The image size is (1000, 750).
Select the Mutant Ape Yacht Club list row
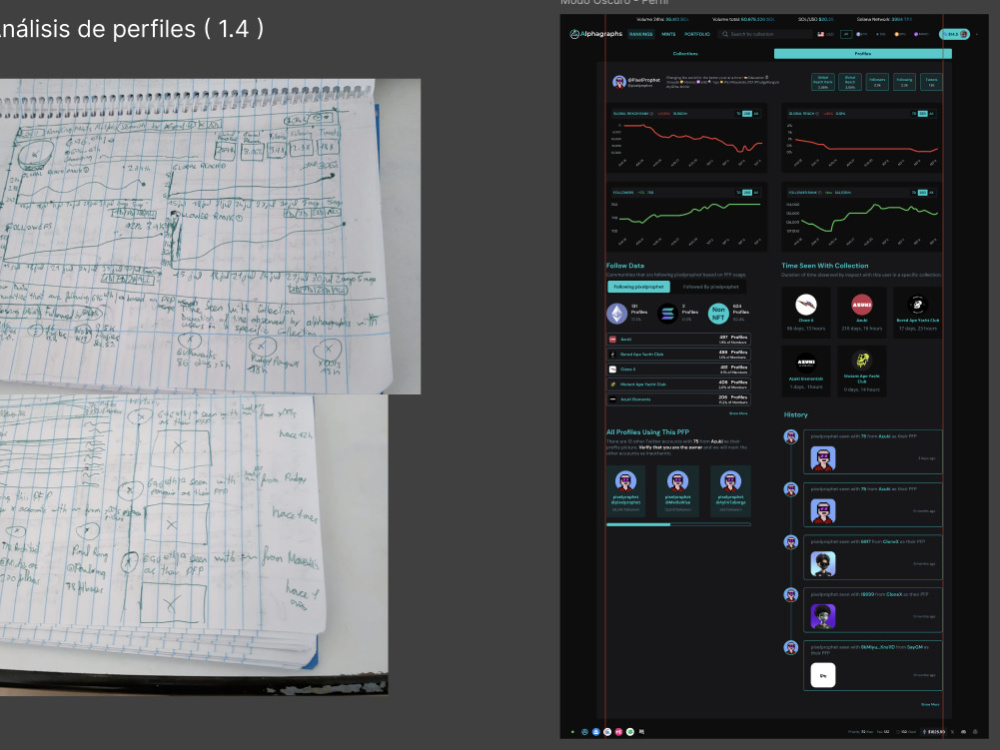pyautogui.click(x=679, y=384)
